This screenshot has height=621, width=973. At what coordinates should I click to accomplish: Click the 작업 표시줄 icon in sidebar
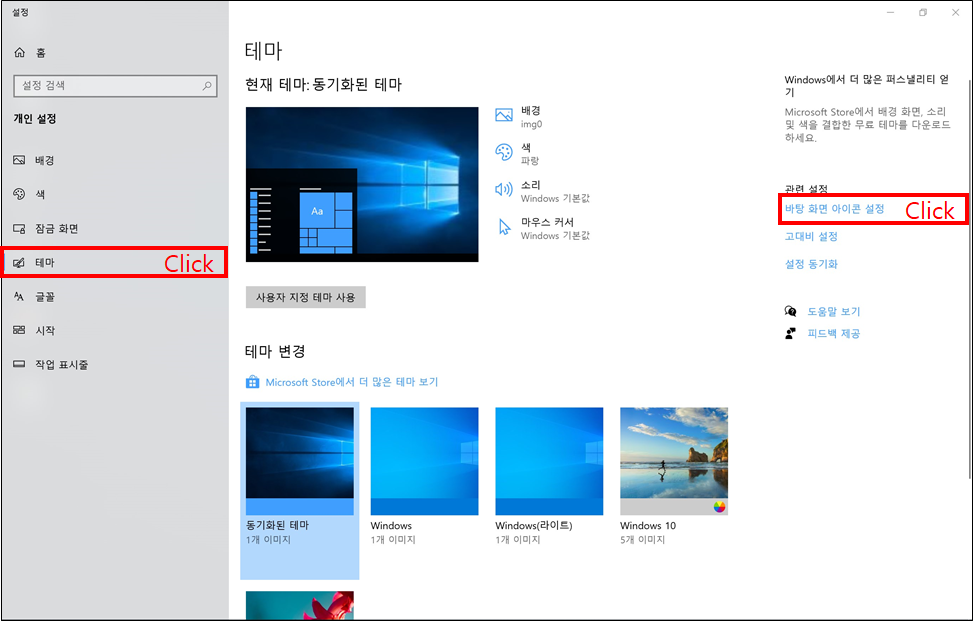tap(19, 364)
